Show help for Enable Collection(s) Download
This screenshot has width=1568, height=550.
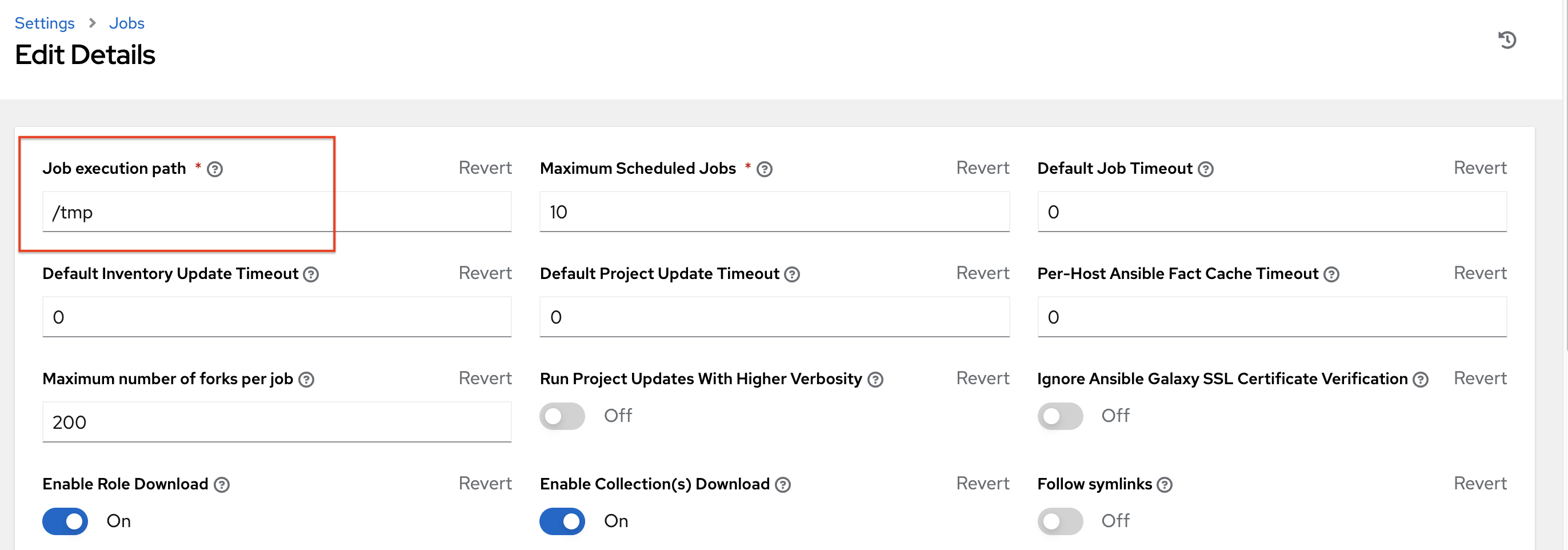coord(783,485)
